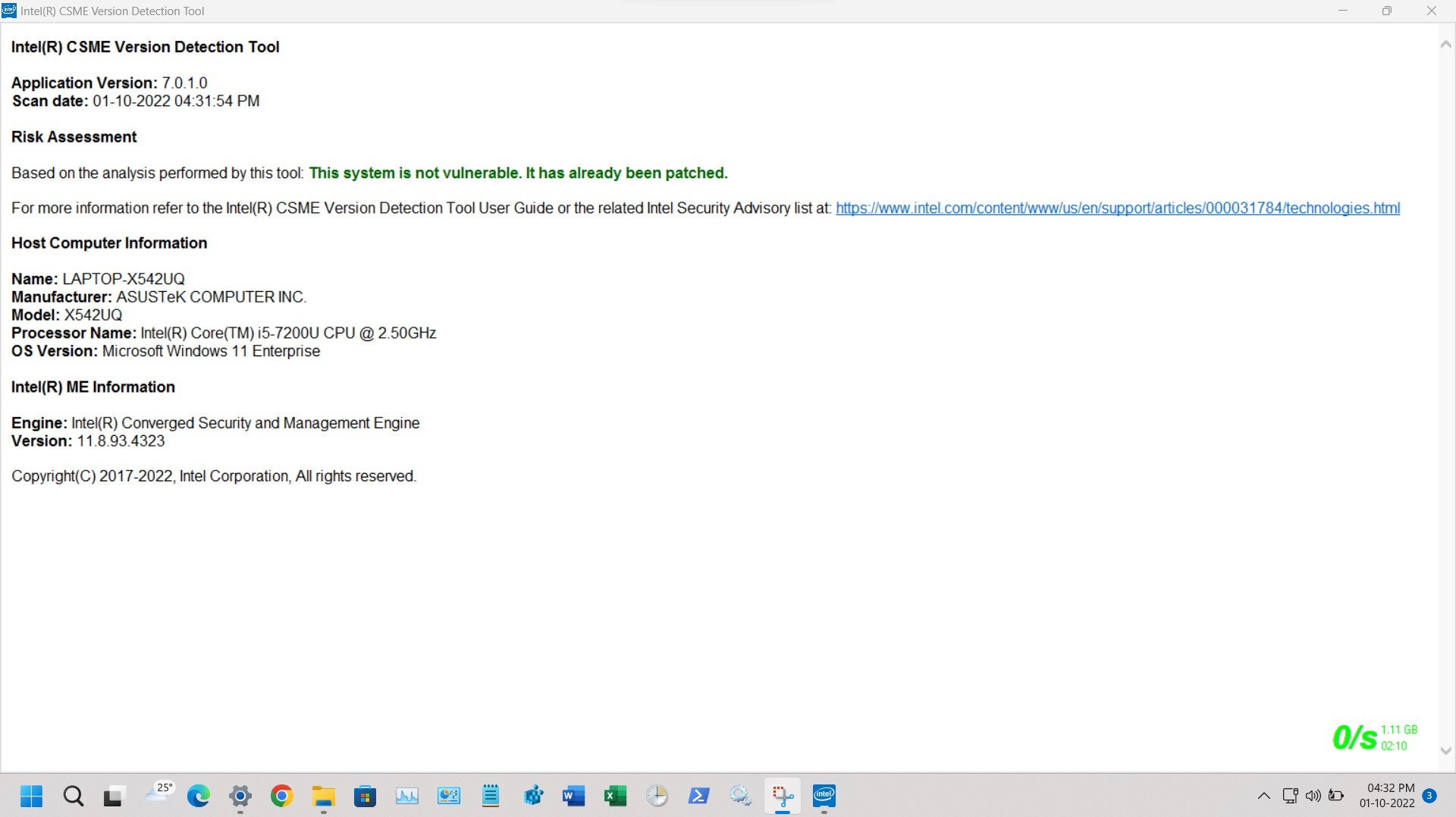Viewport: 1456px width, 817px height.
Task: Click the Application Version 7.0.1.0 text
Action: click(x=109, y=83)
